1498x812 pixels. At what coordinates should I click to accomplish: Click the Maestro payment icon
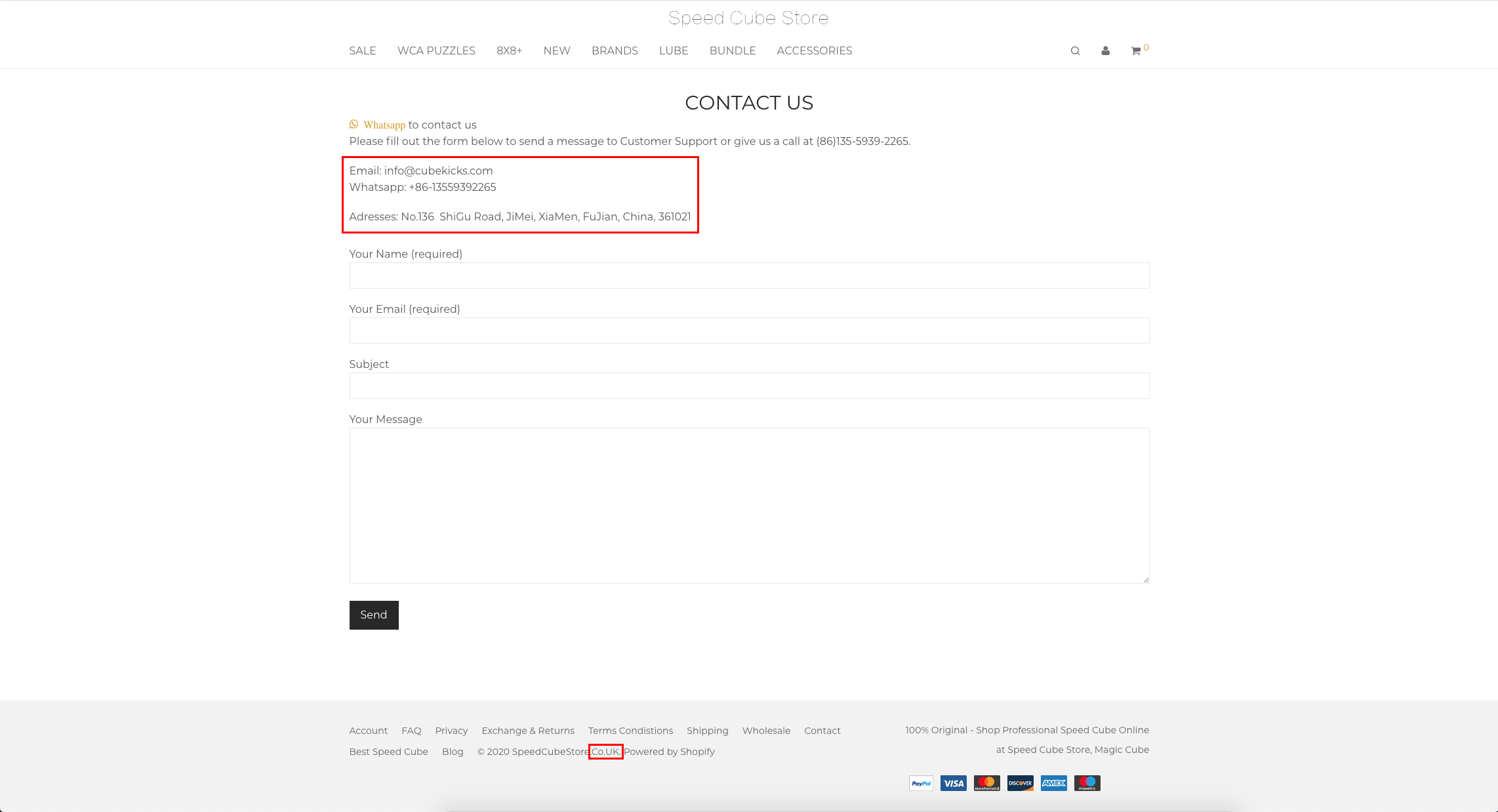1087,783
